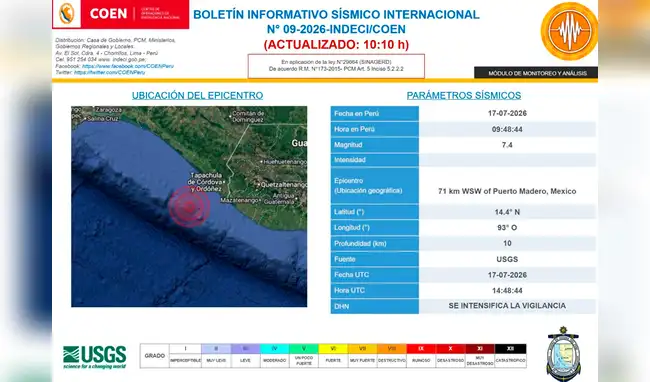Viewport: 650px width, 382px height.
Task: Click the 'Longitud (°)' row label
Action: pyautogui.click(x=352, y=227)
